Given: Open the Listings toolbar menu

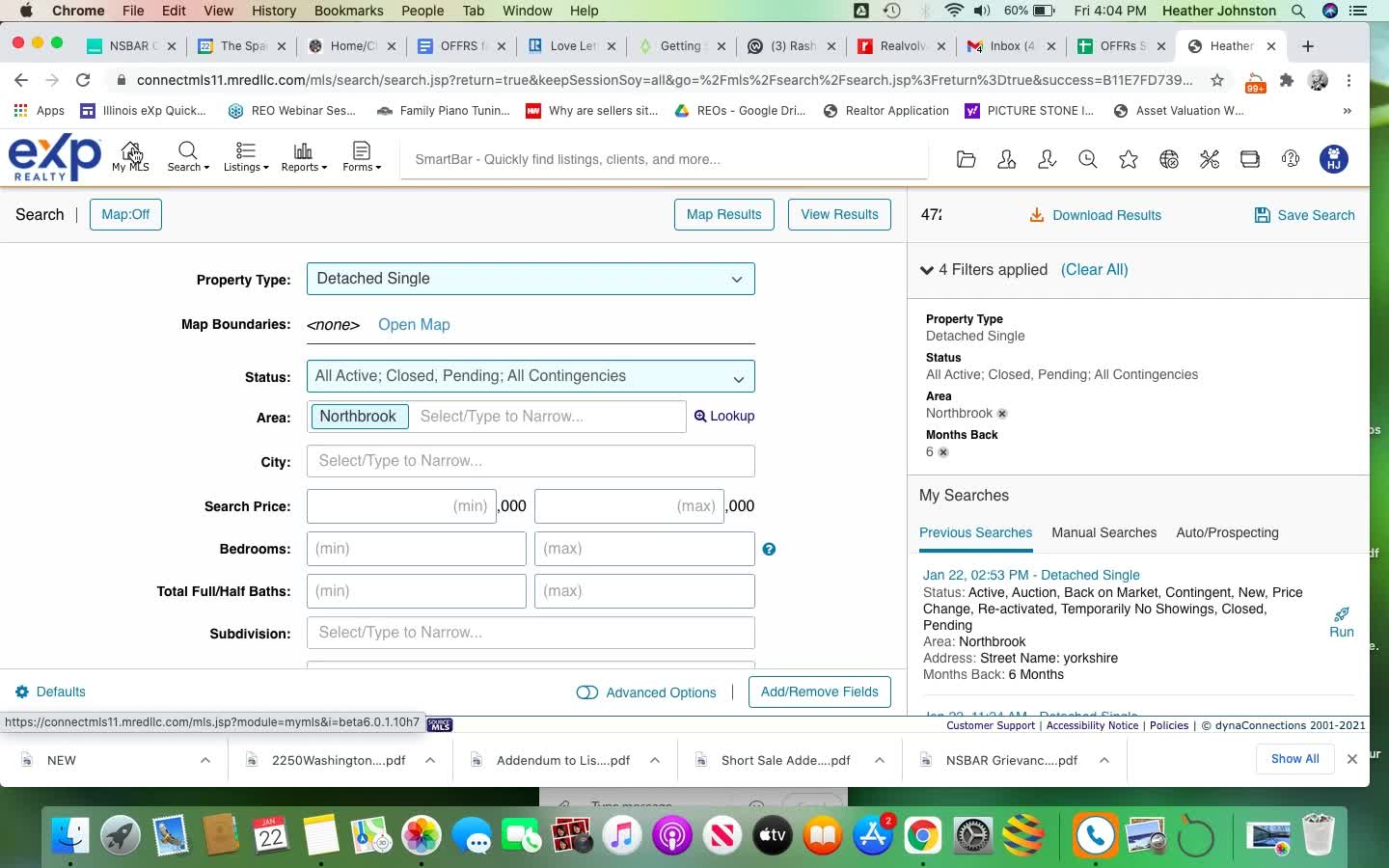Looking at the screenshot, I should coord(246,156).
